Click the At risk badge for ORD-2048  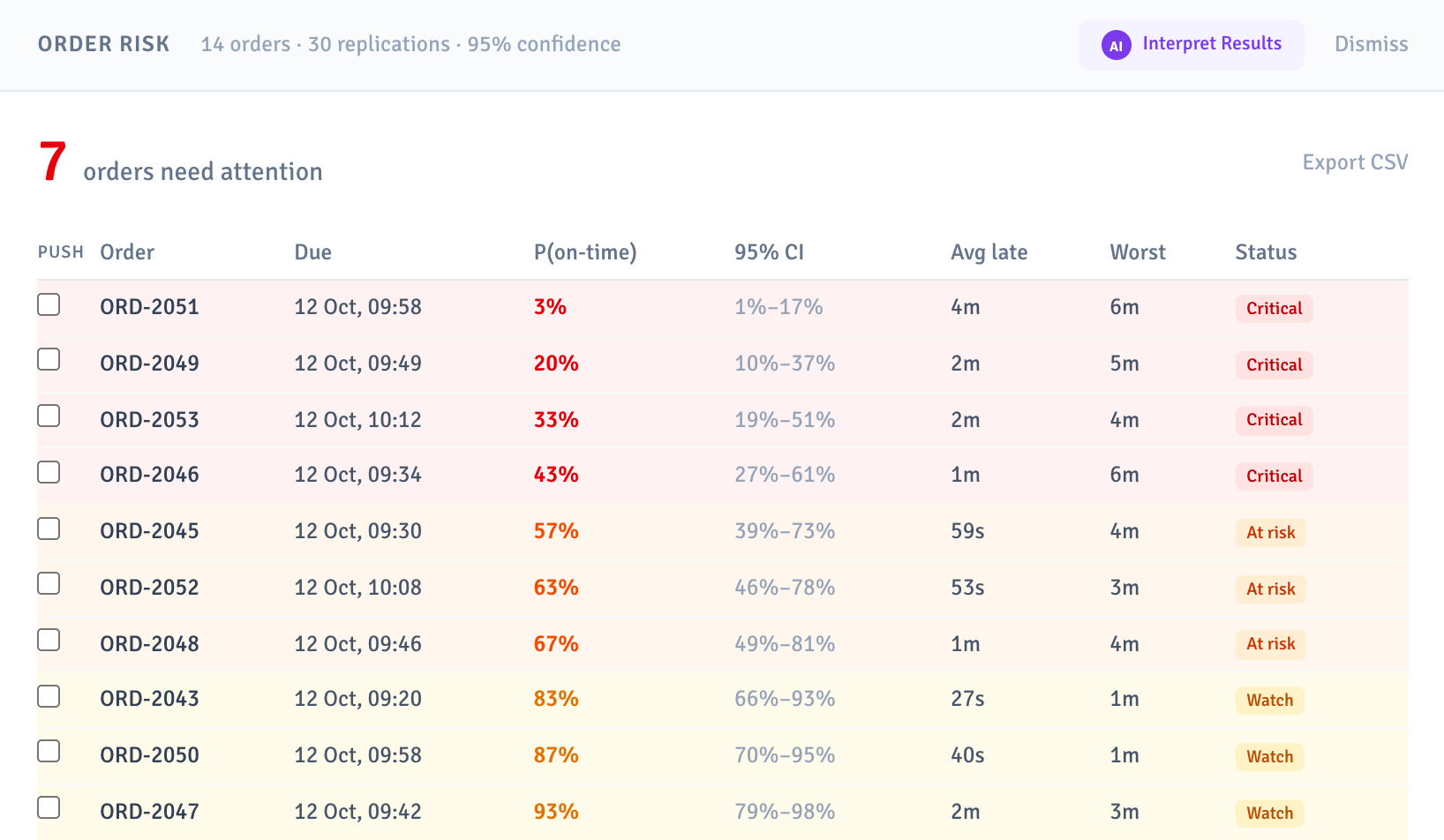[x=1270, y=644]
